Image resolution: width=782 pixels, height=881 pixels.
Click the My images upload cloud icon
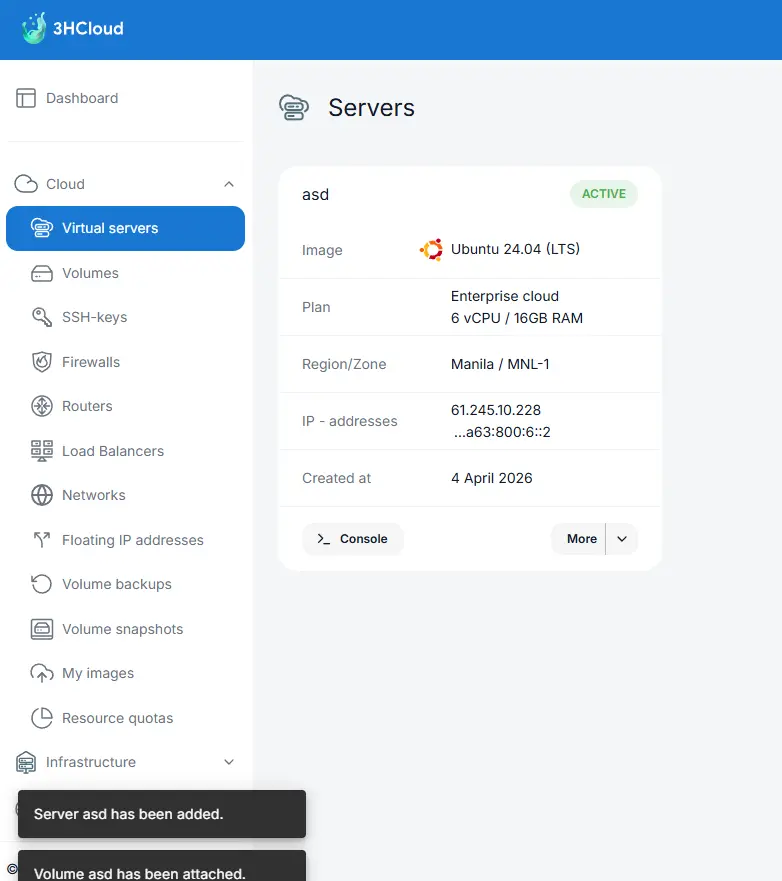coord(42,673)
